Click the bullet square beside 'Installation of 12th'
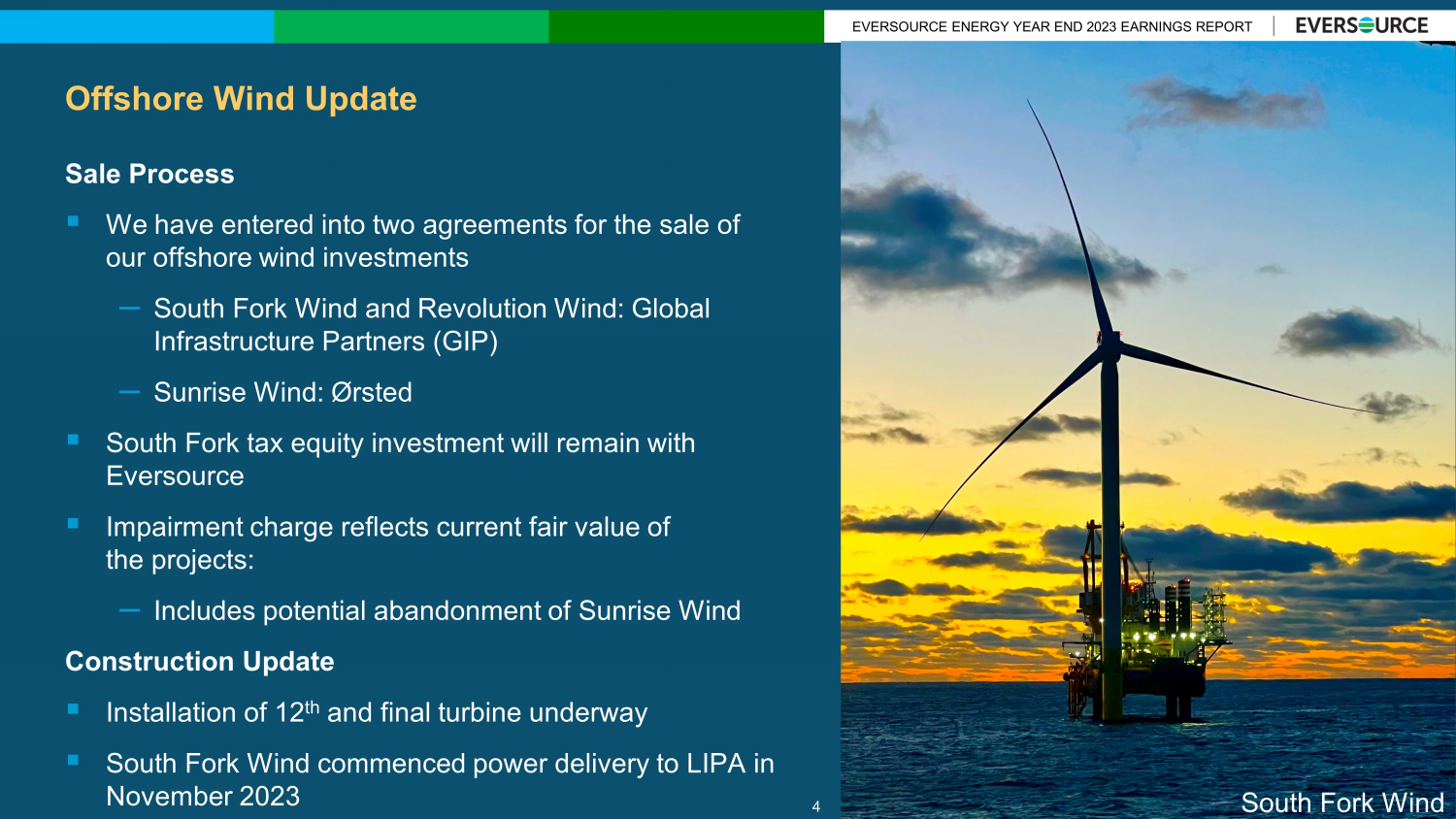The width and height of the screenshot is (1456, 819). [x=73, y=710]
